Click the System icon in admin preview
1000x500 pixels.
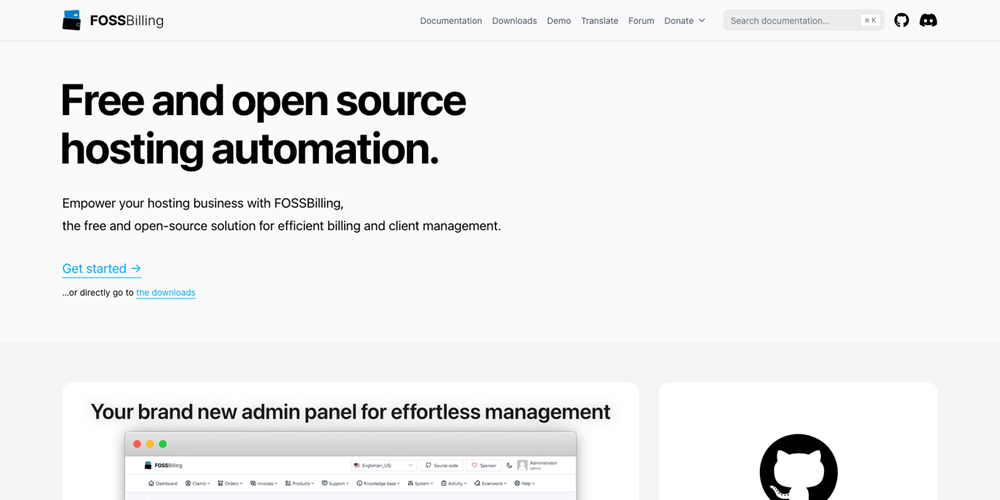410,483
